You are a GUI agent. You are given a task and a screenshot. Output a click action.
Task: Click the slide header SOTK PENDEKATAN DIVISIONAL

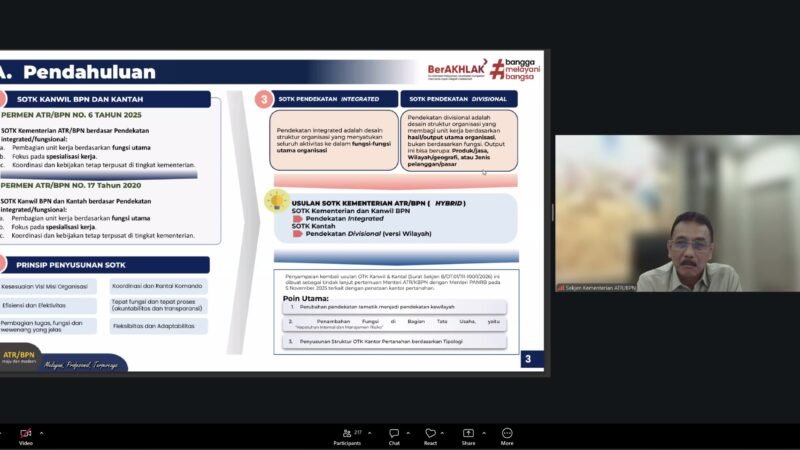458,99
